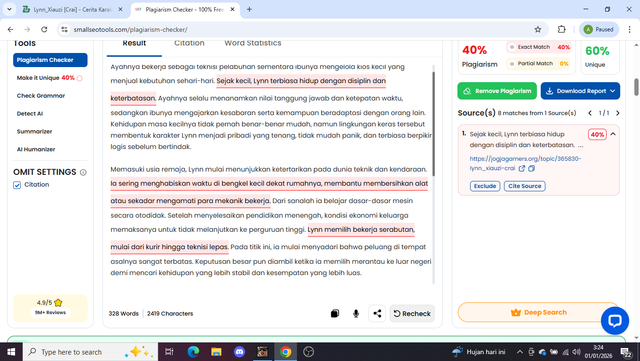Switch to the Citation tab
This screenshot has width=640, height=361.
189,43
